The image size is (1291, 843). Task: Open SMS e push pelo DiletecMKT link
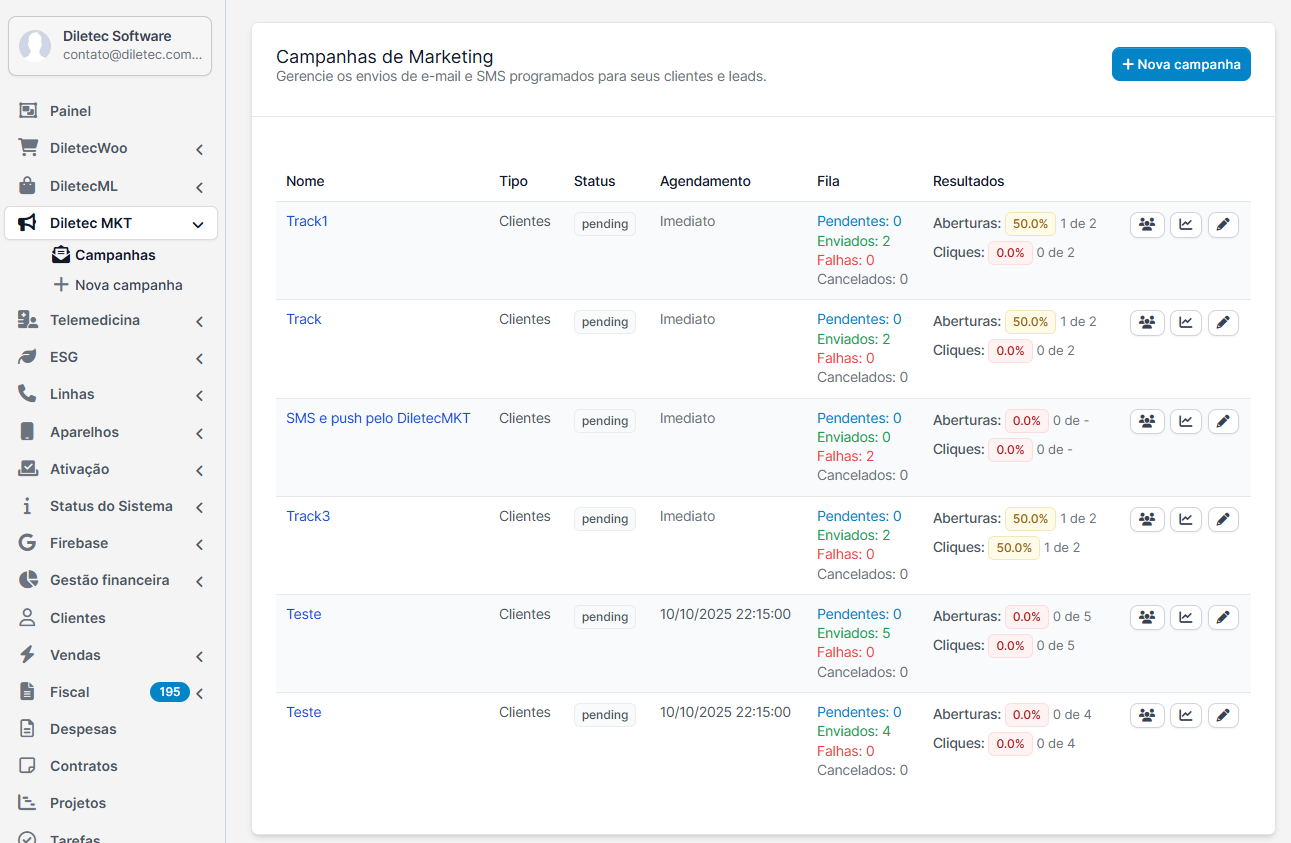coord(378,418)
